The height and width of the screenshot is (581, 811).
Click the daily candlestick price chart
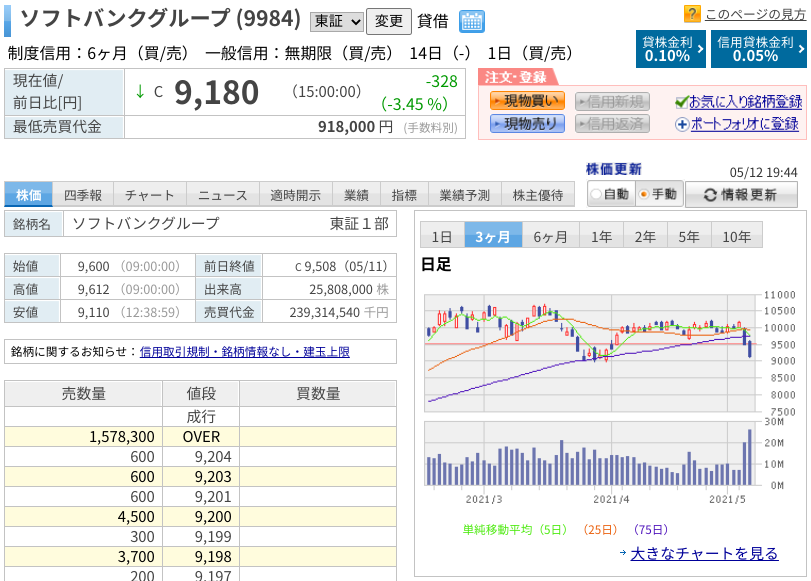tap(592, 353)
